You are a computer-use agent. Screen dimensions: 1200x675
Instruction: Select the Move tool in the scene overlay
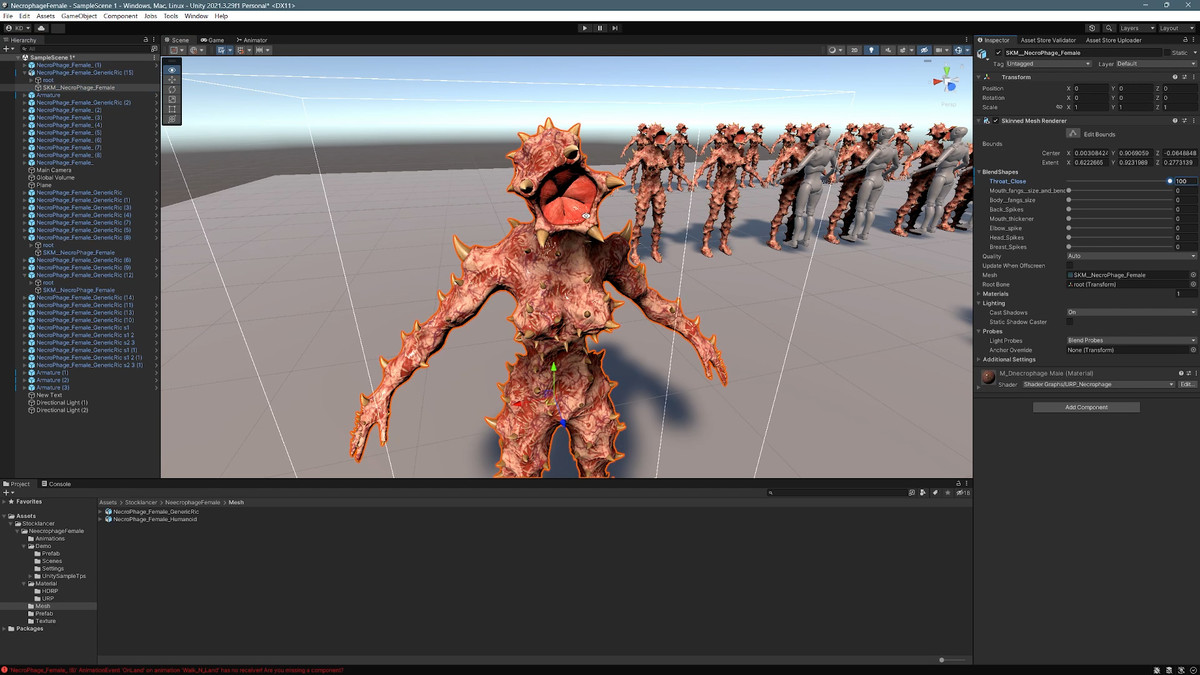coord(172,80)
